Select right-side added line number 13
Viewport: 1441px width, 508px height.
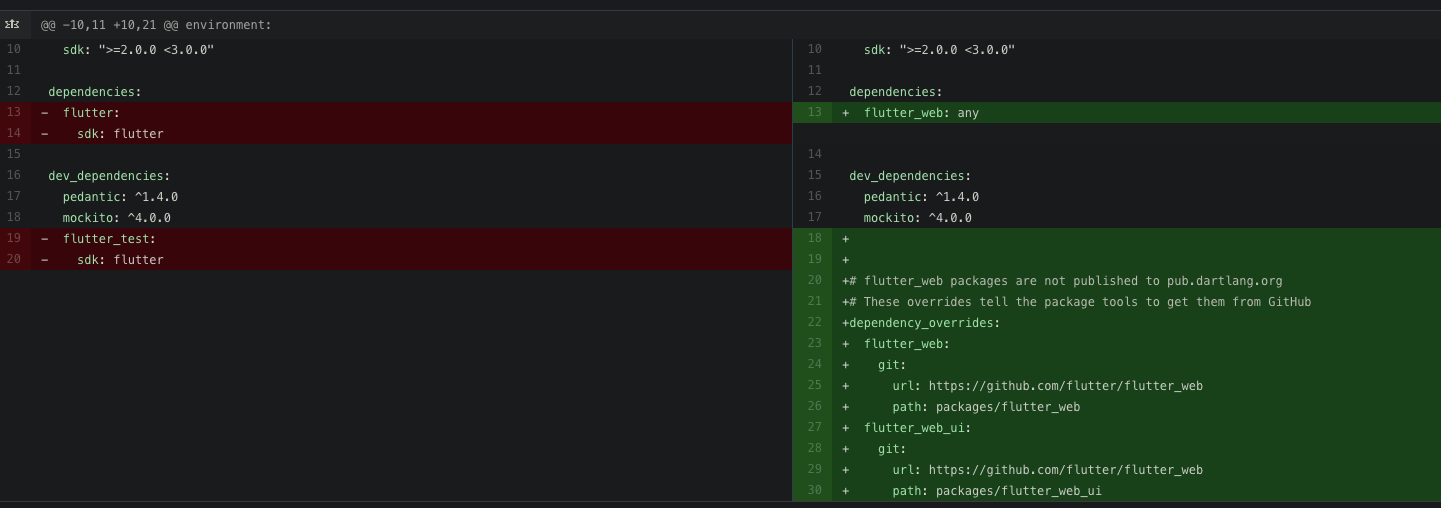click(x=814, y=112)
